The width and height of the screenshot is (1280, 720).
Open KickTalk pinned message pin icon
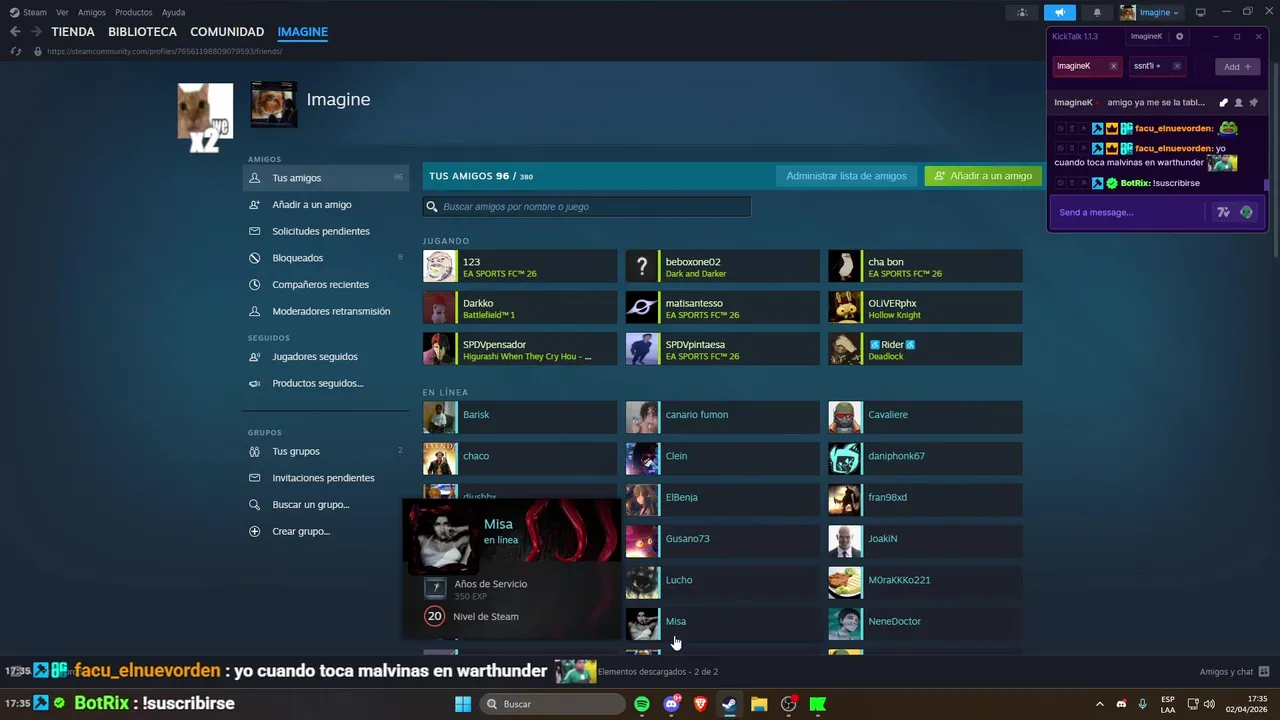tap(1253, 102)
